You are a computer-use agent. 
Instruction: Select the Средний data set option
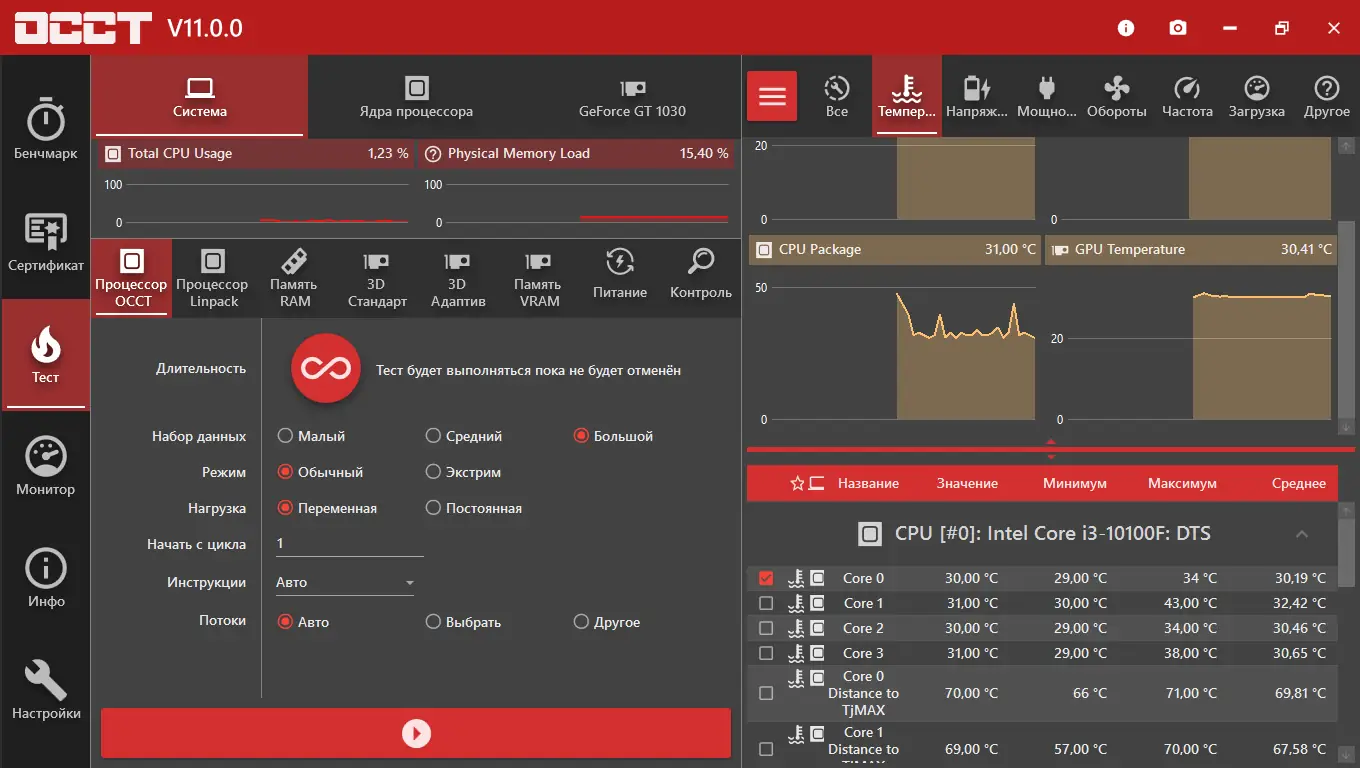[x=464, y=436]
